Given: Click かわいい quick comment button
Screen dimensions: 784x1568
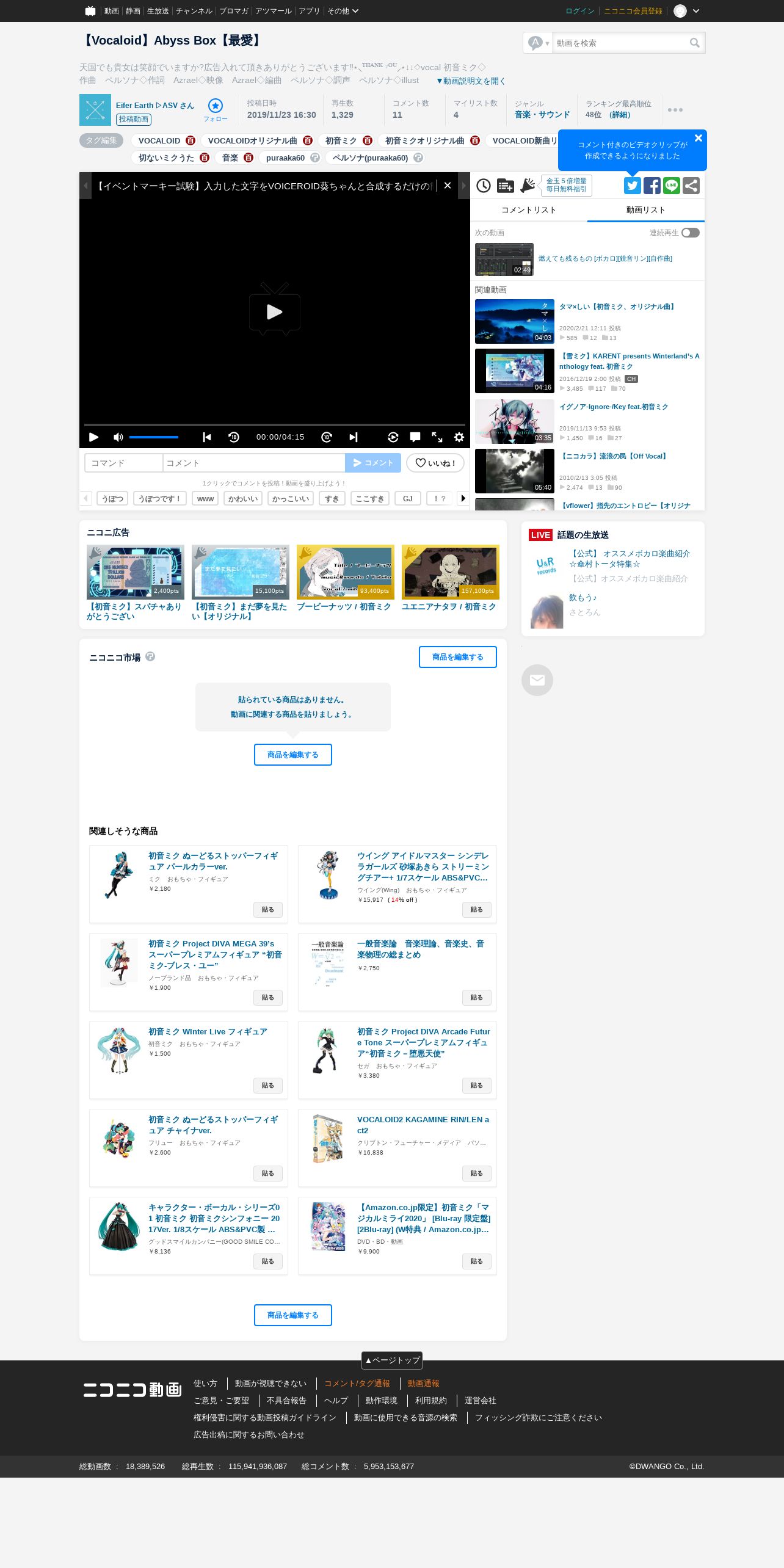Looking at the screenshot, I should [243, 498].
